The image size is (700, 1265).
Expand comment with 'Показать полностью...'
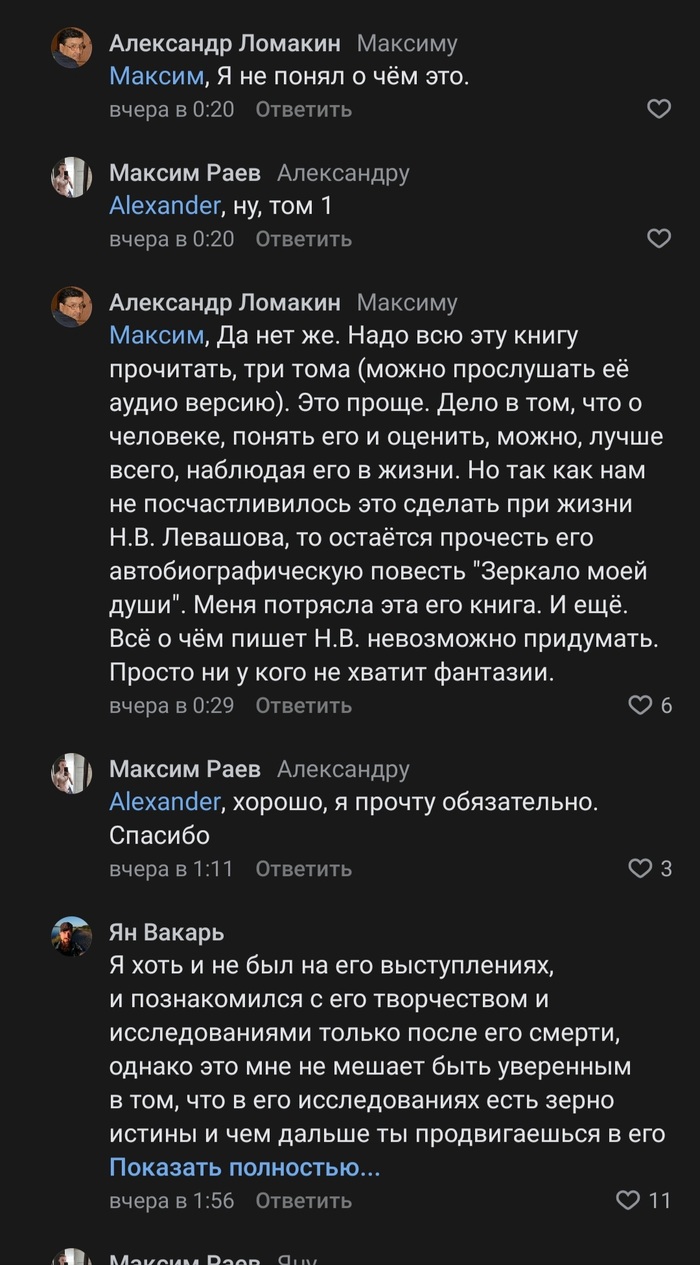click(x=244, y=1167)
